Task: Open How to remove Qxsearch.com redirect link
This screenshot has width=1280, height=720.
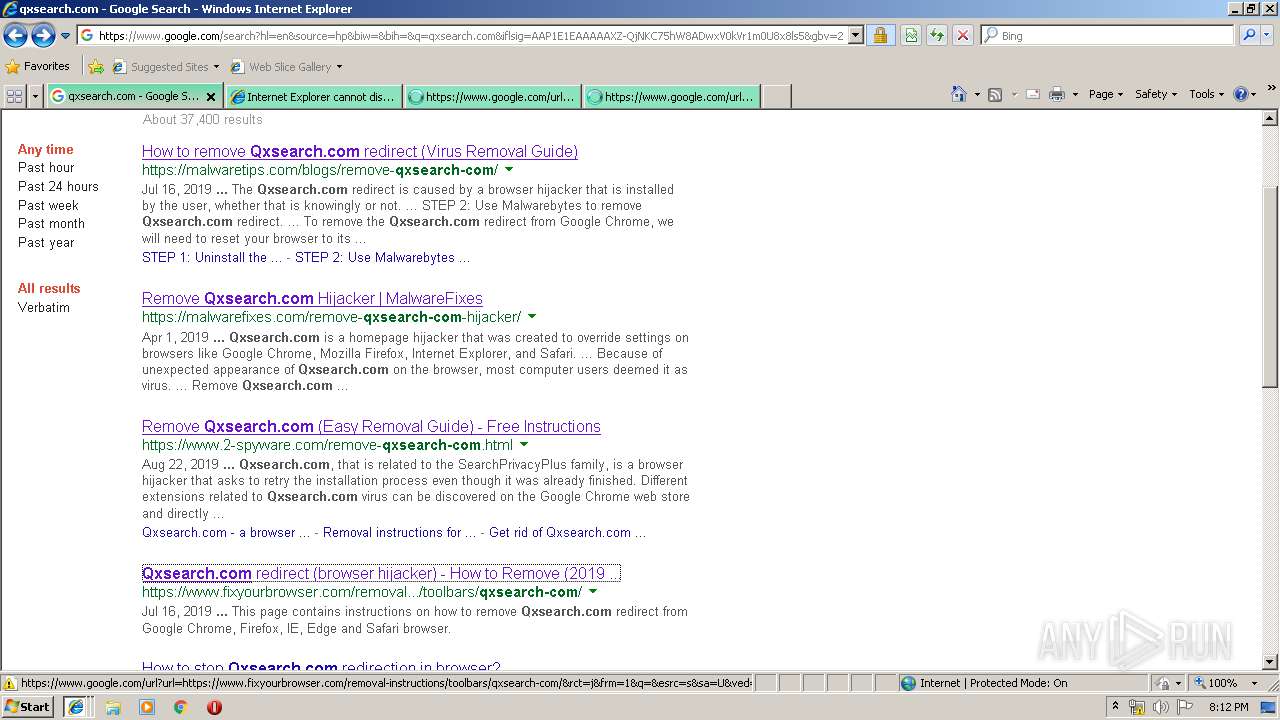Action: (x=360, y=152)
